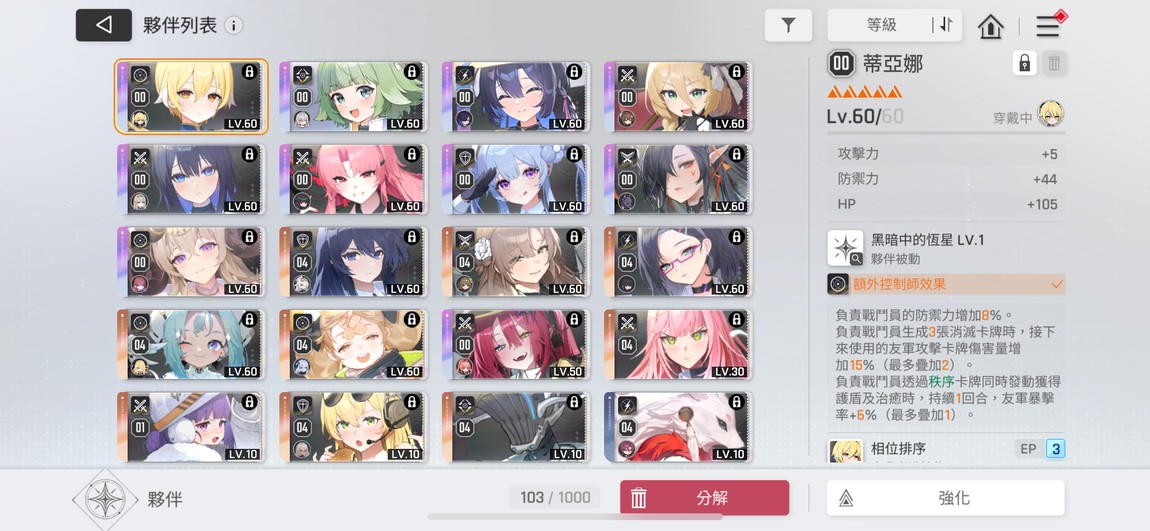Viewport: 1150px width, 531px height.
Task: Click the horizontal scroll bar at screen bottom
Action: coord(575,517)
